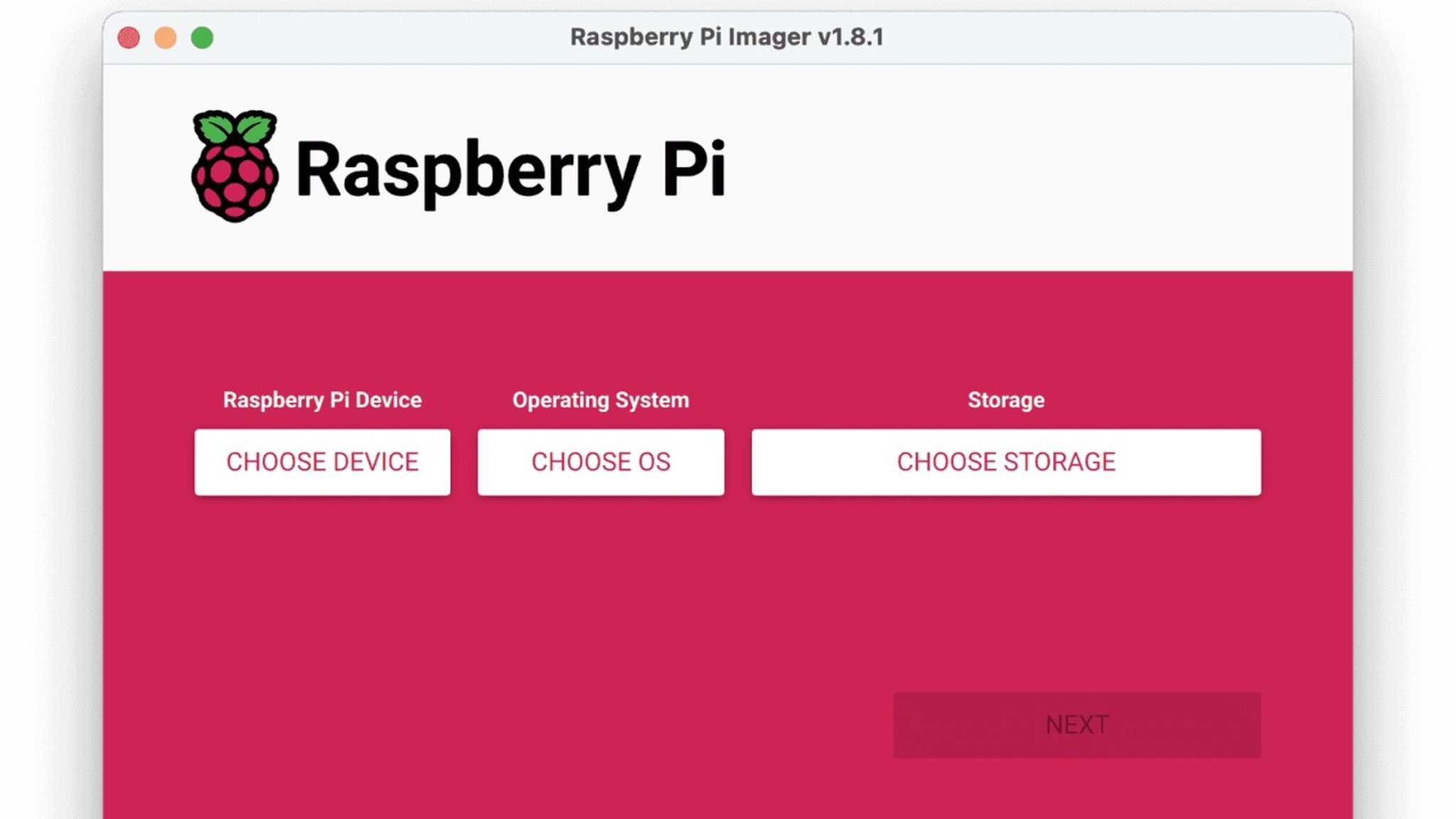Click the Raspberry Pi Device column label
The width and height of the screenshot is (1456, 819).
(321, 400)
